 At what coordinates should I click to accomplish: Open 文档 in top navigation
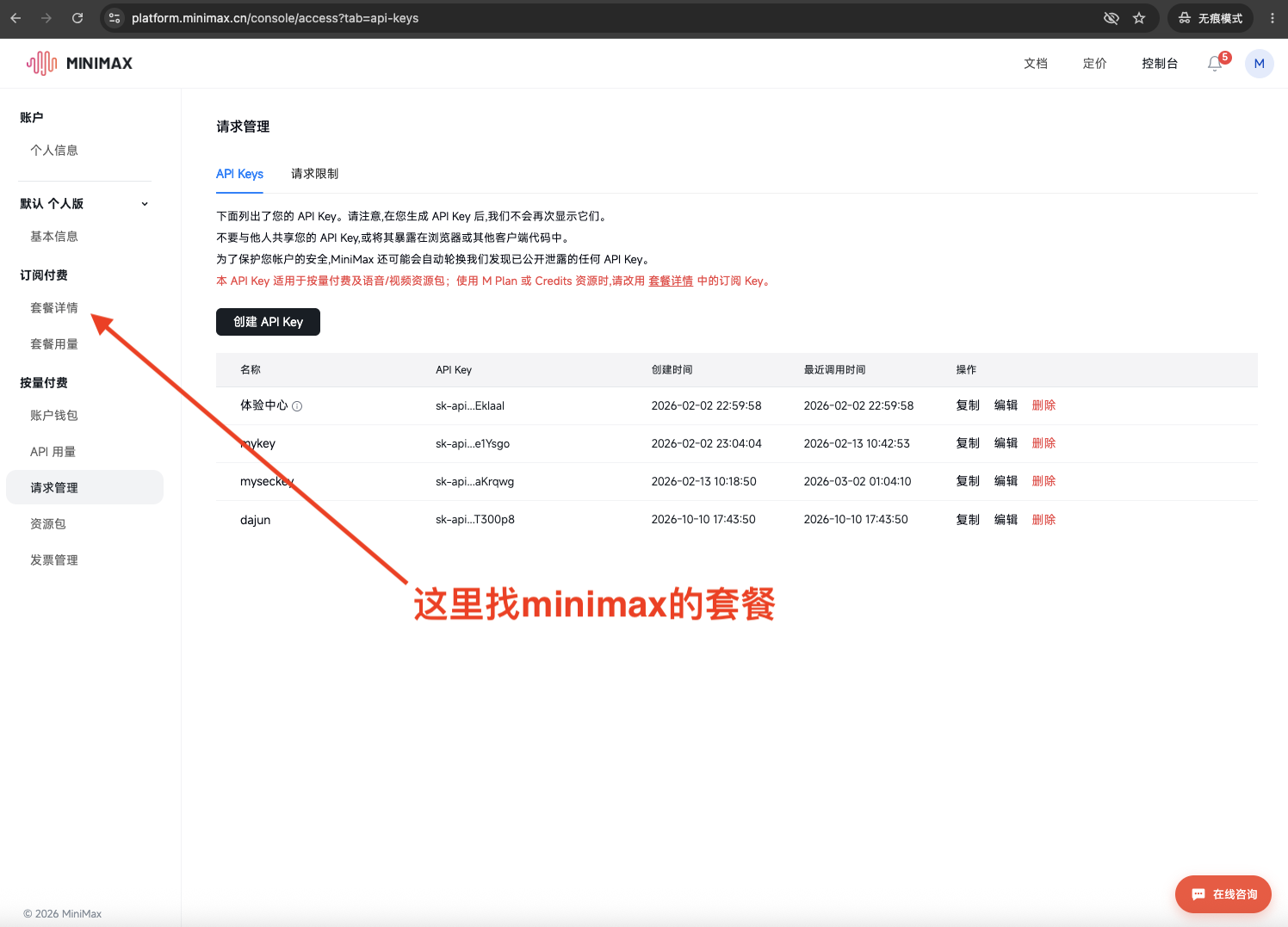tap(1036, 63)
